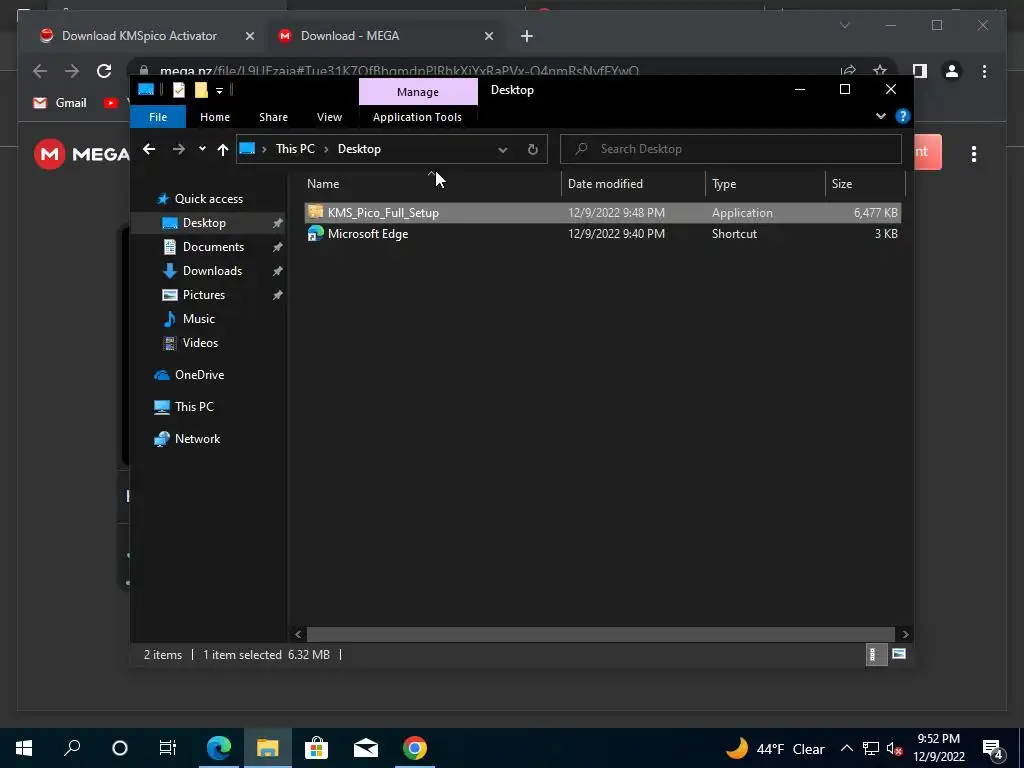
Task: Open Documents in the navigation pane
Action: (213, 247)
